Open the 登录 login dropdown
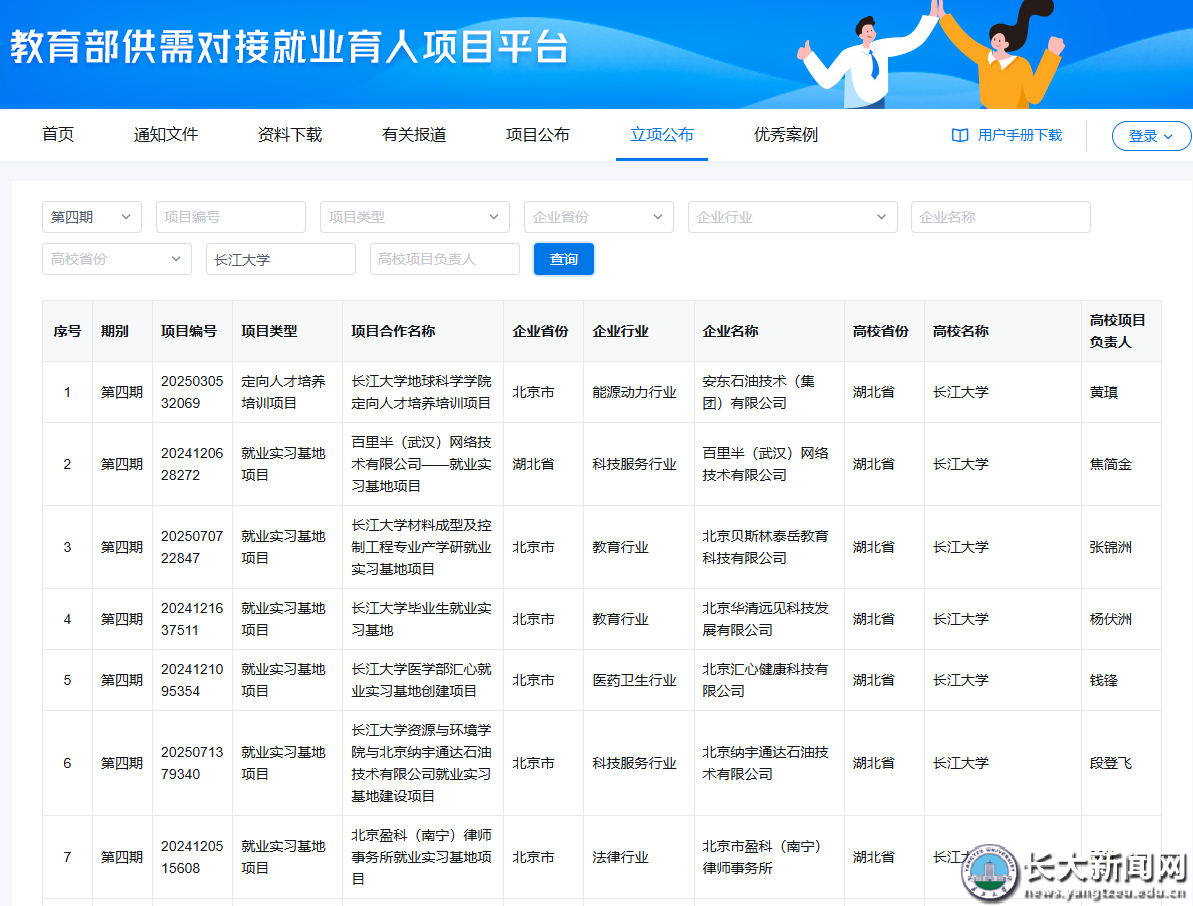1193x906 pixels. click(1151, 136)
